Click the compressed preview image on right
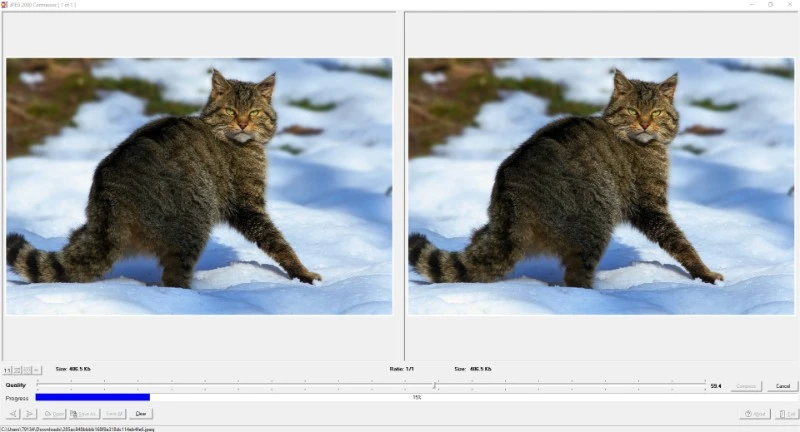Image resolution: width=800 pixels, height=432 pixels. [x=601, y=186]
